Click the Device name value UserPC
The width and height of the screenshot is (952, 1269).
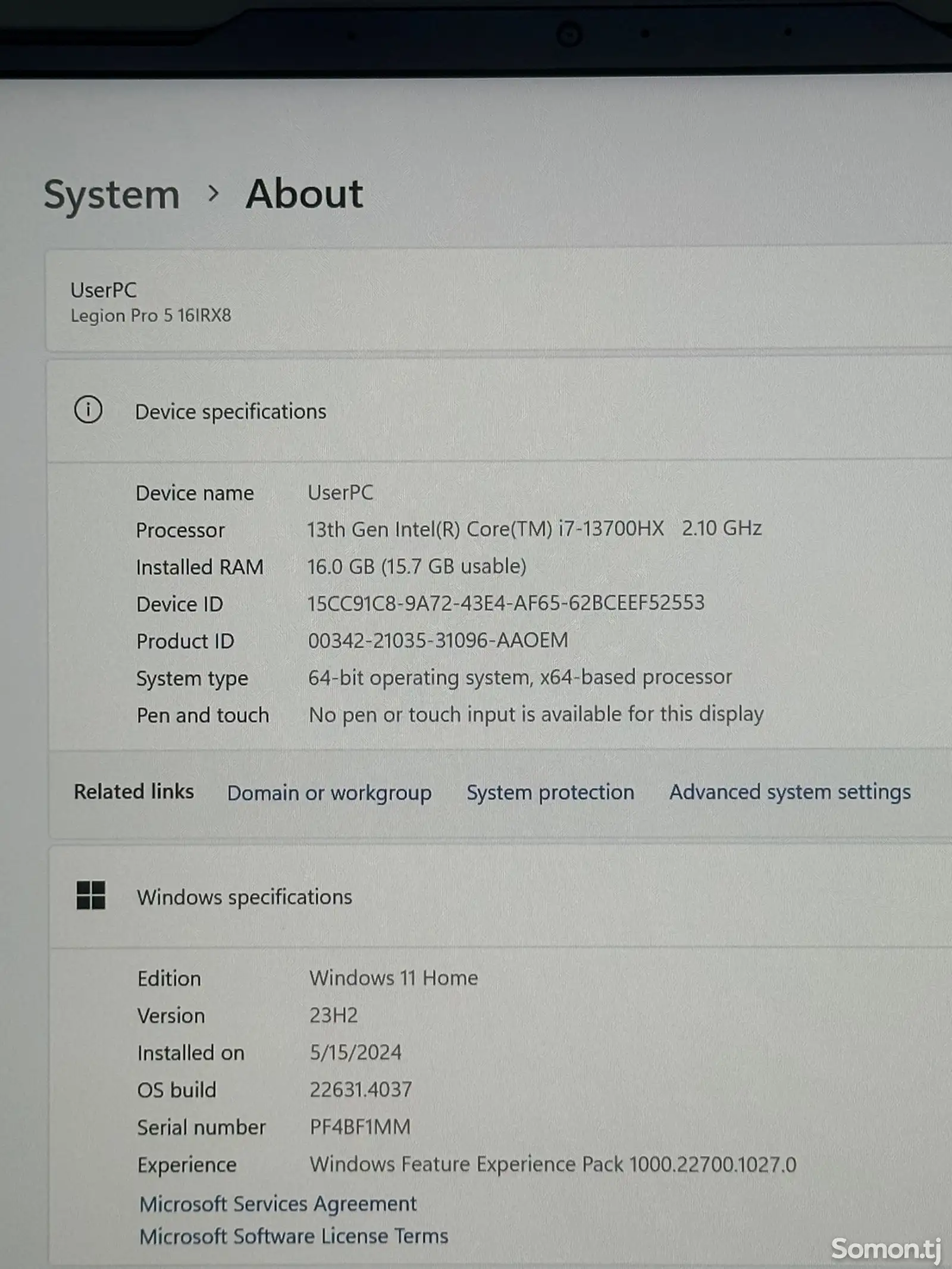(x=340, y=493)
